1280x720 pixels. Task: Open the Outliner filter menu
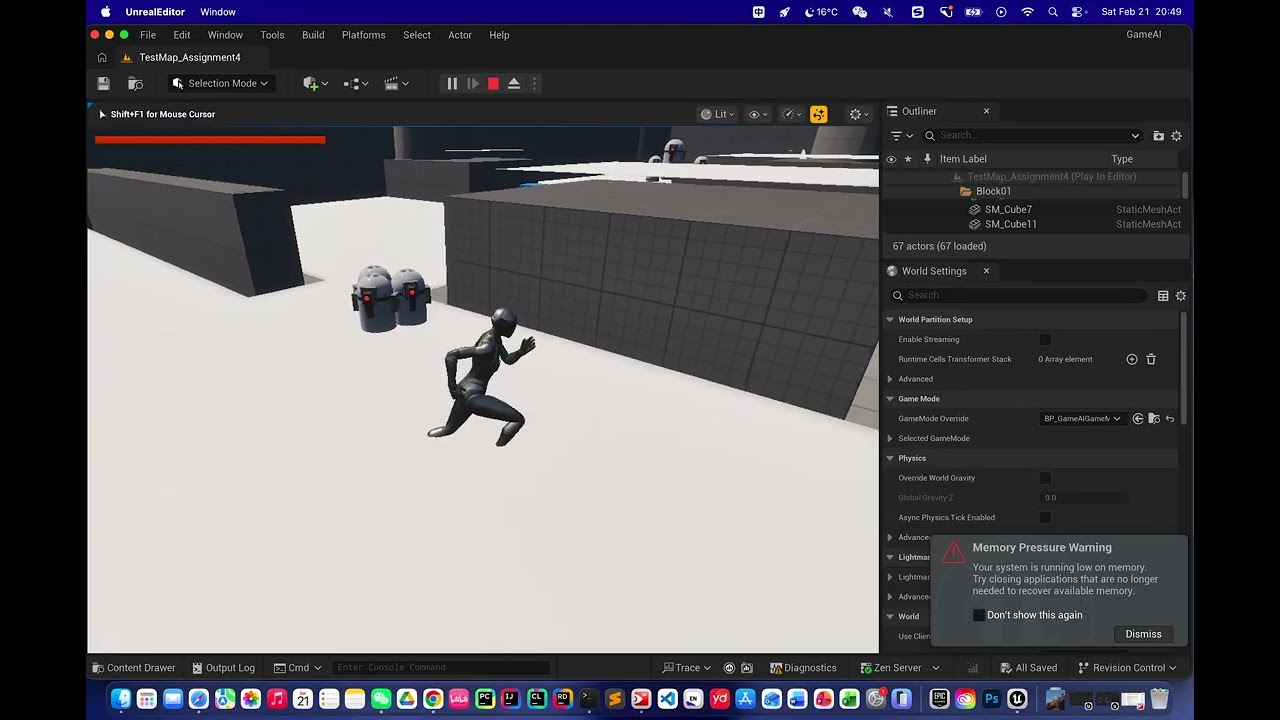coord(902,136)
